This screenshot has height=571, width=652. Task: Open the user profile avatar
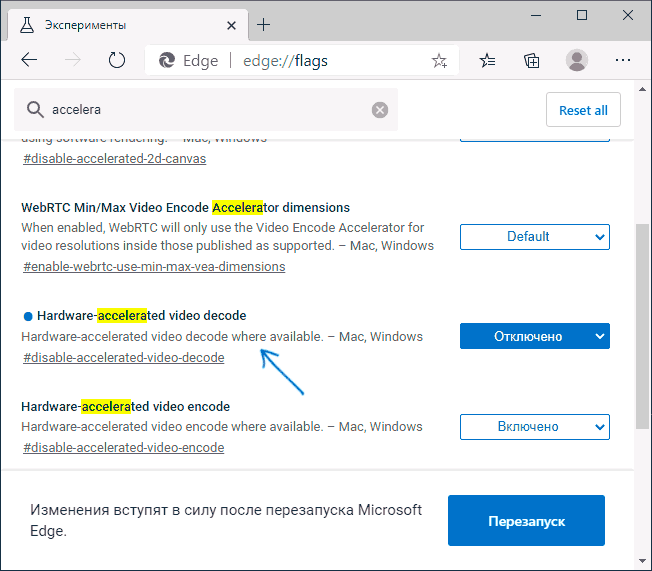(577, 60)
